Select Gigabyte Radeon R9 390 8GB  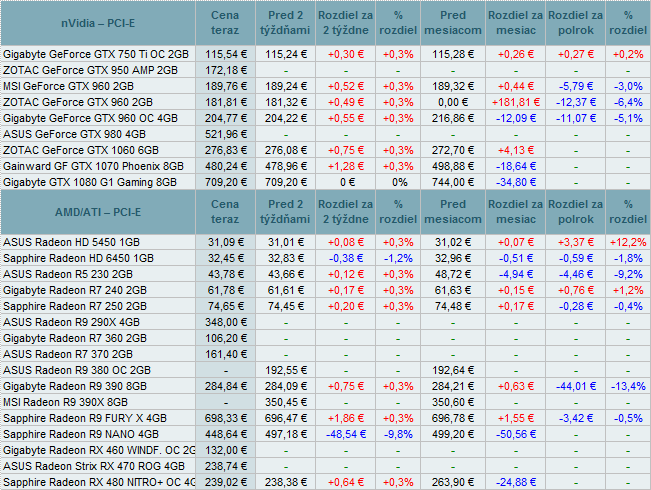75,386
